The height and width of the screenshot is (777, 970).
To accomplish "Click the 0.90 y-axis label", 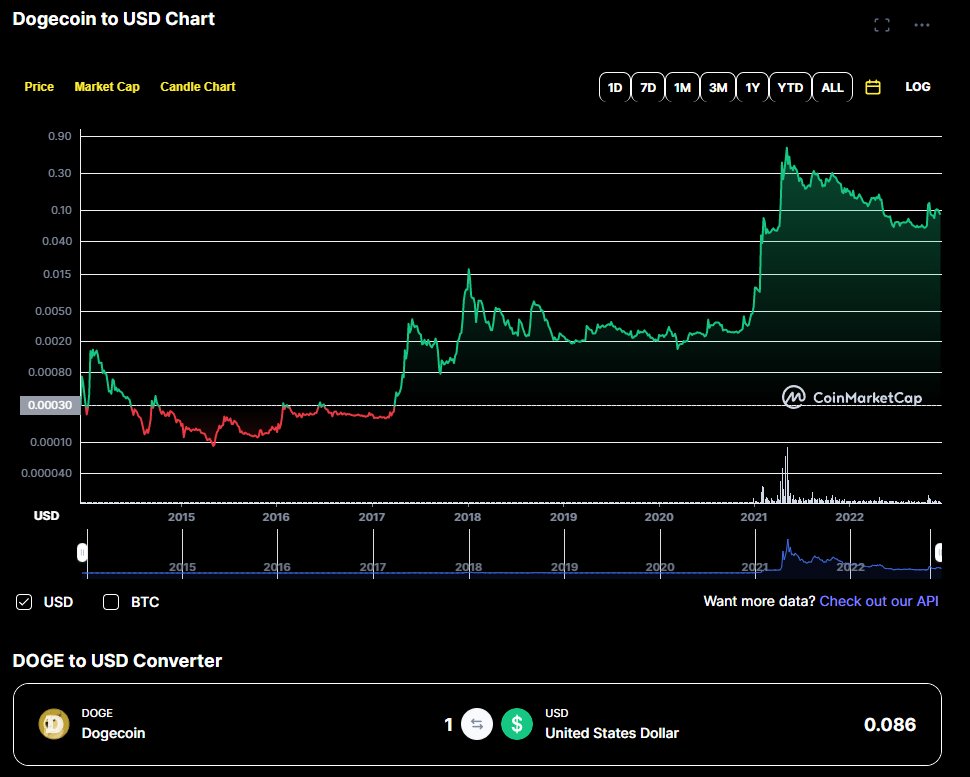I will [60, 136].
